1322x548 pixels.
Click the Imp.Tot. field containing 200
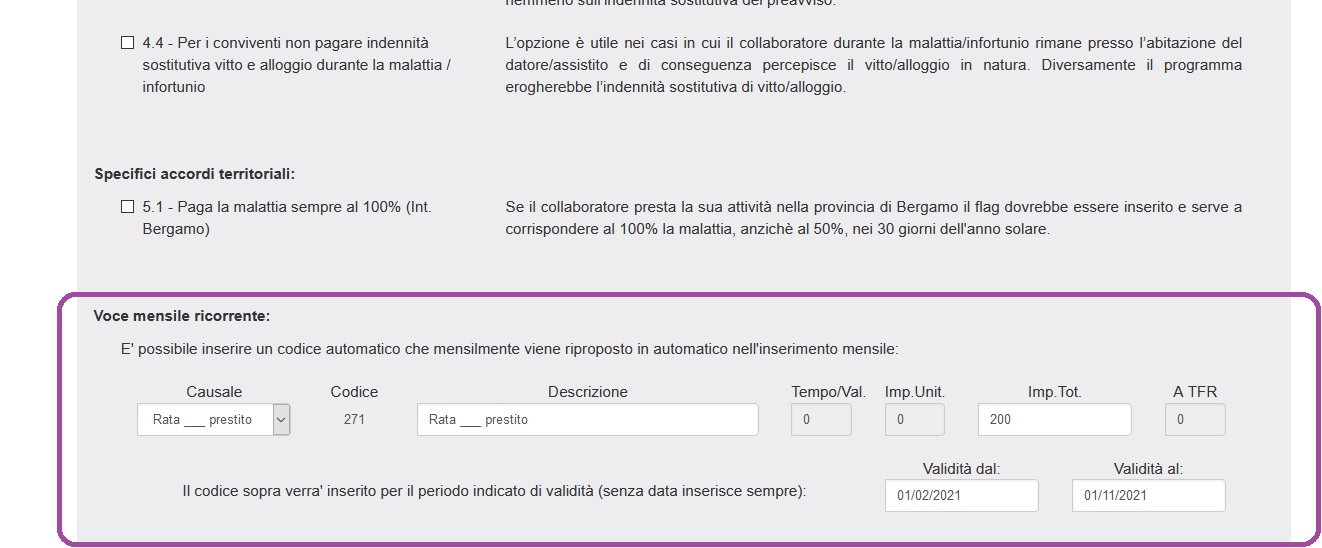click(1054, 420)
